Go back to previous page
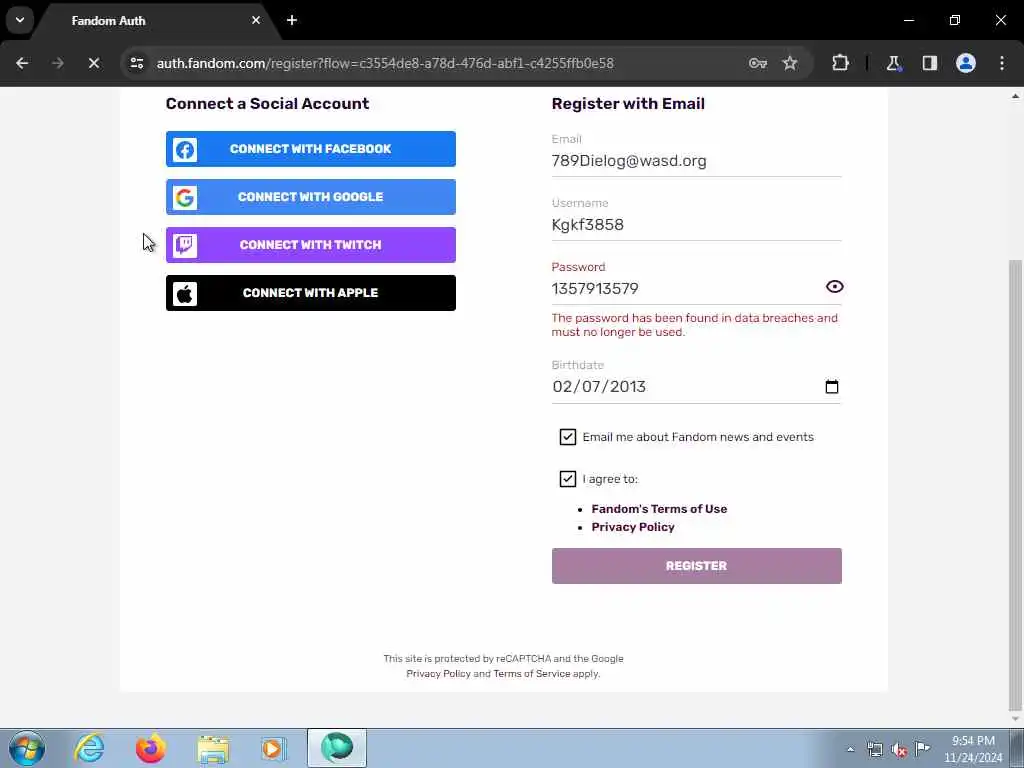1024x768 pixels. point(22,63)
